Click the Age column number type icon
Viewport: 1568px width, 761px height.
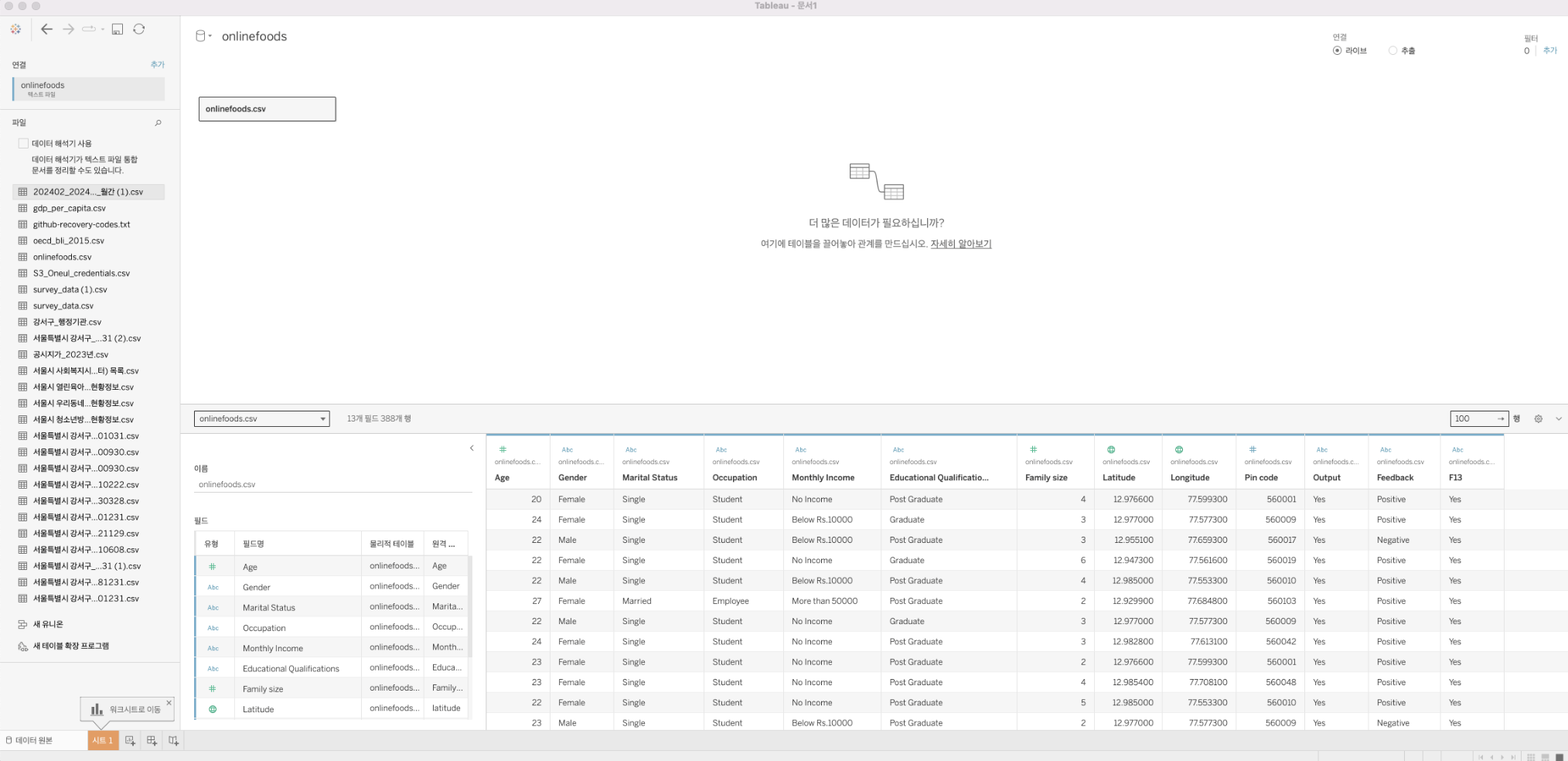pyautogui.click(x=503, y=449)
